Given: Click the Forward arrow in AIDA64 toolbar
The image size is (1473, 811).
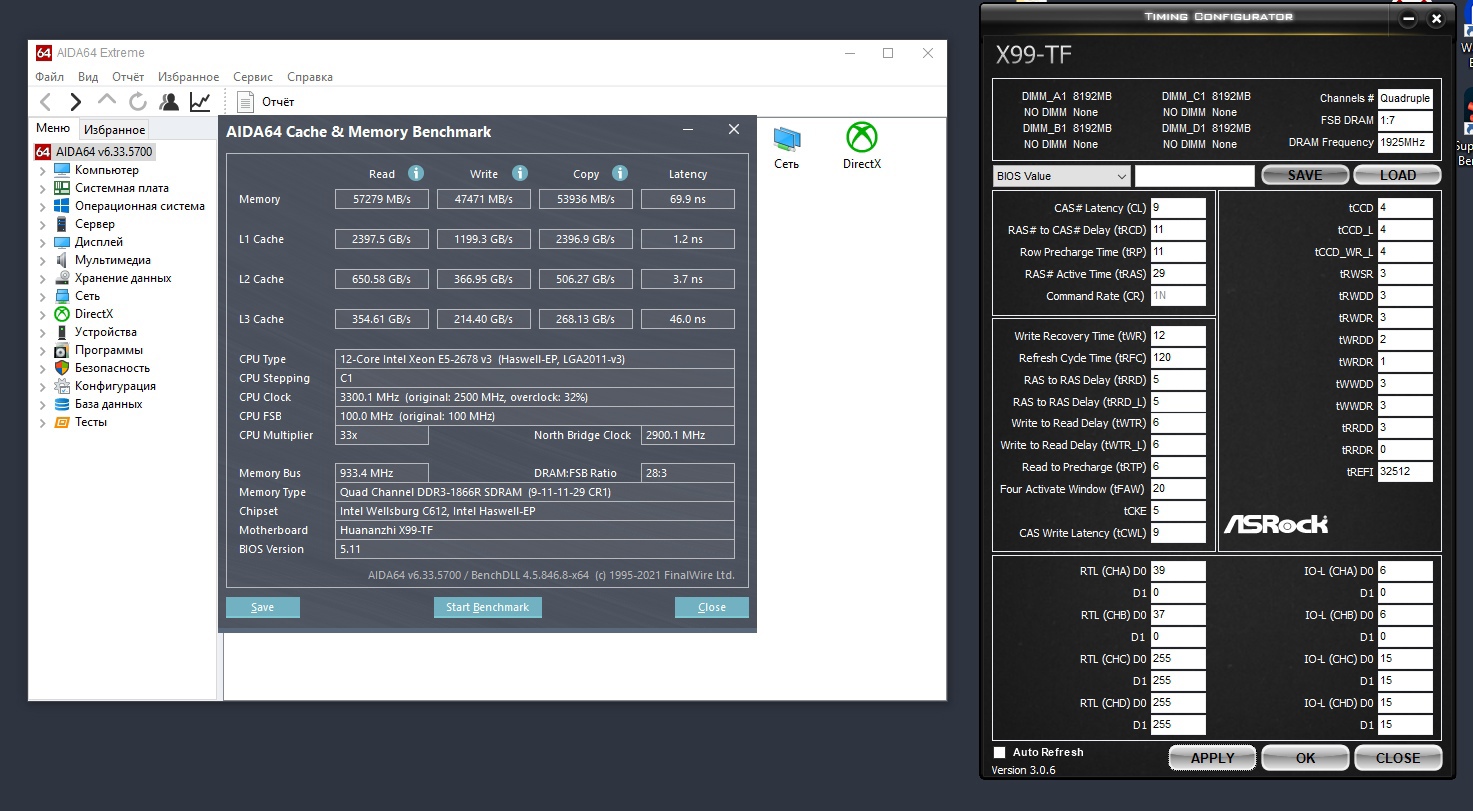Looking at the screenshot, I should click(76, 101).
